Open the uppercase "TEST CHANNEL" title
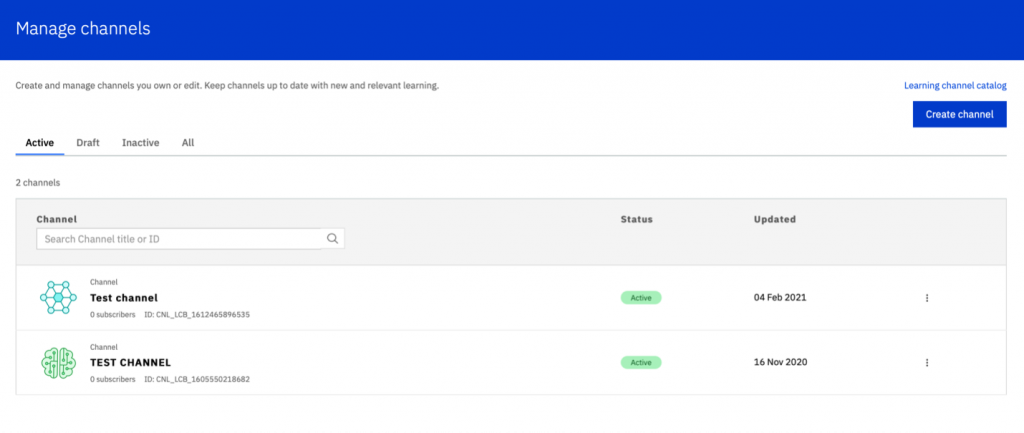Viewport: 1024px width, 433px height. tap(131, 362)
